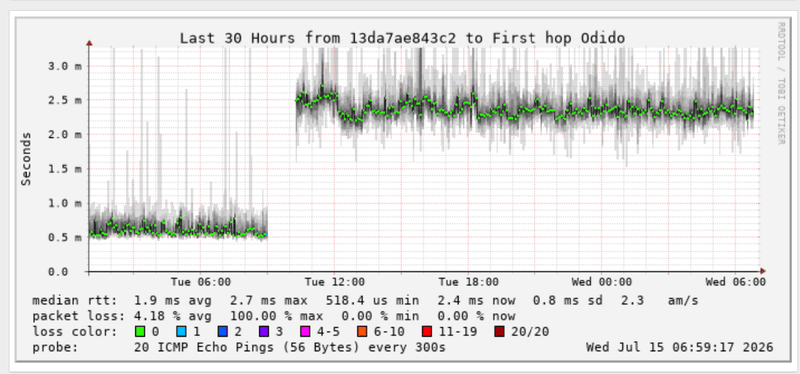Screen dimensions: 800x374
Task: Click the light blue 1 loss swatch
Action: [181, 332]
